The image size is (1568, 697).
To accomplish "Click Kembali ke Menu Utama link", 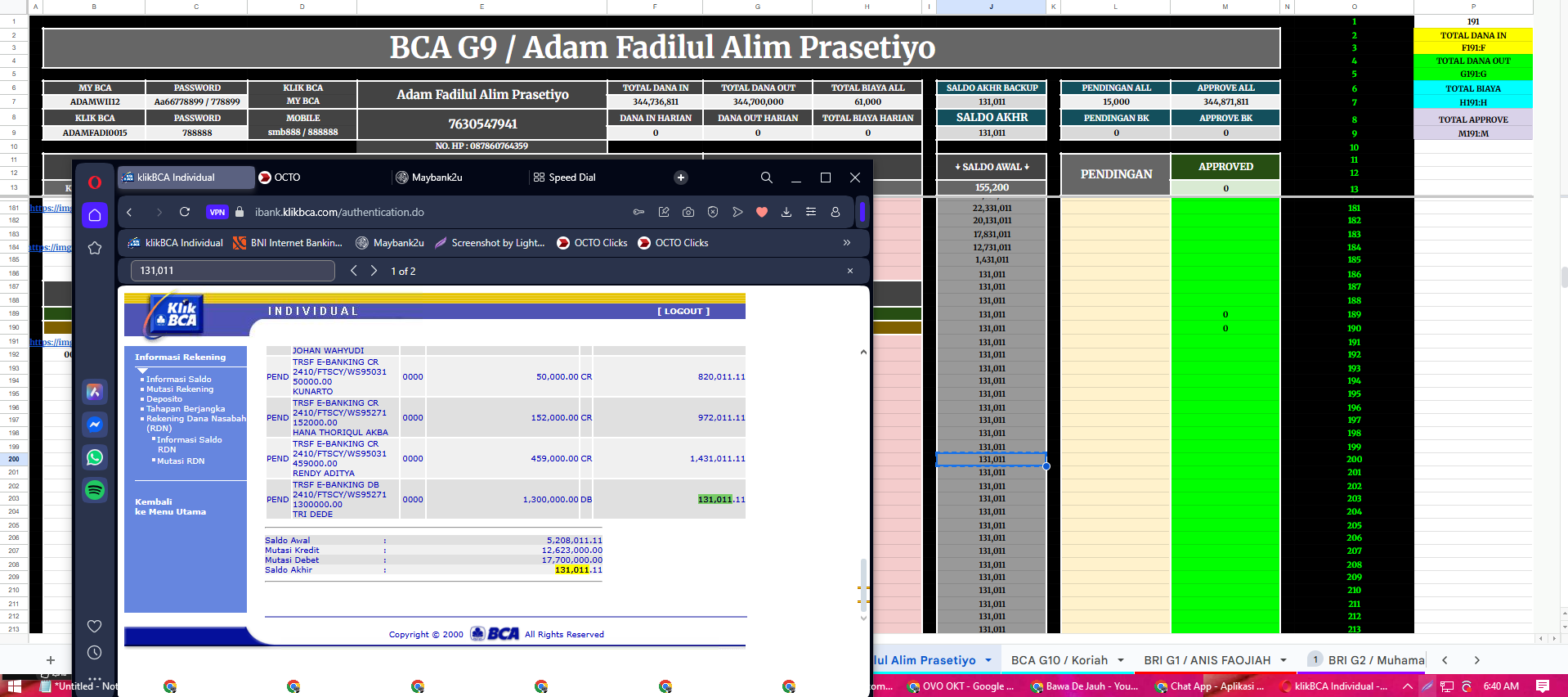I will tap(170, 507).
